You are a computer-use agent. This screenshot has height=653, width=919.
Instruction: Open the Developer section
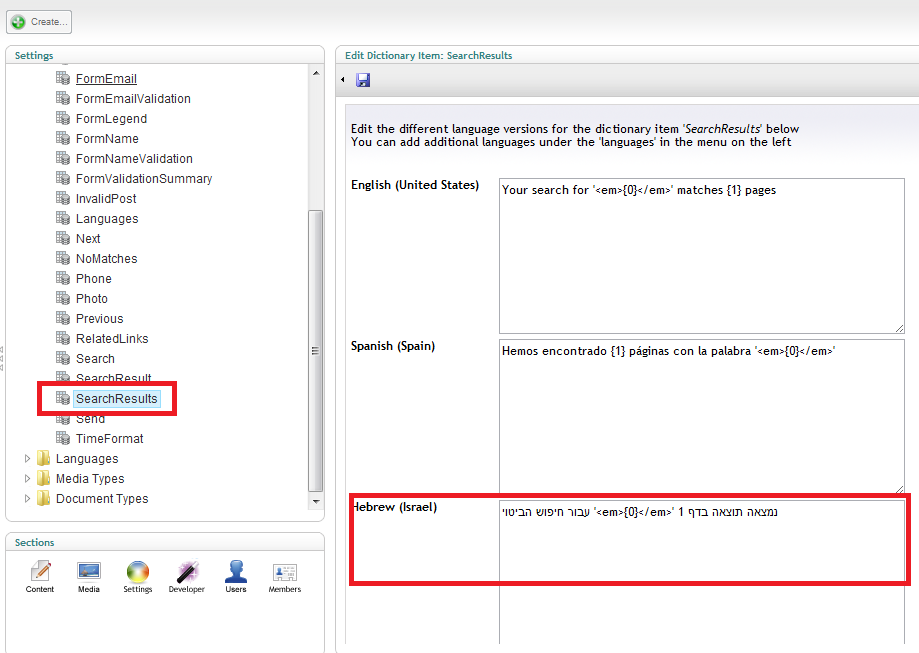[x=186, y=576]
